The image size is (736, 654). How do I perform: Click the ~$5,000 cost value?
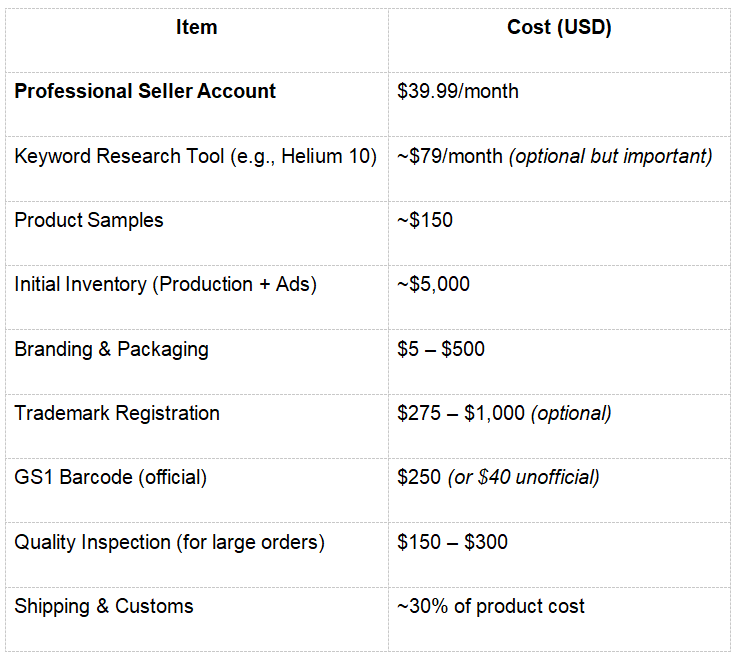click(433, 284)
